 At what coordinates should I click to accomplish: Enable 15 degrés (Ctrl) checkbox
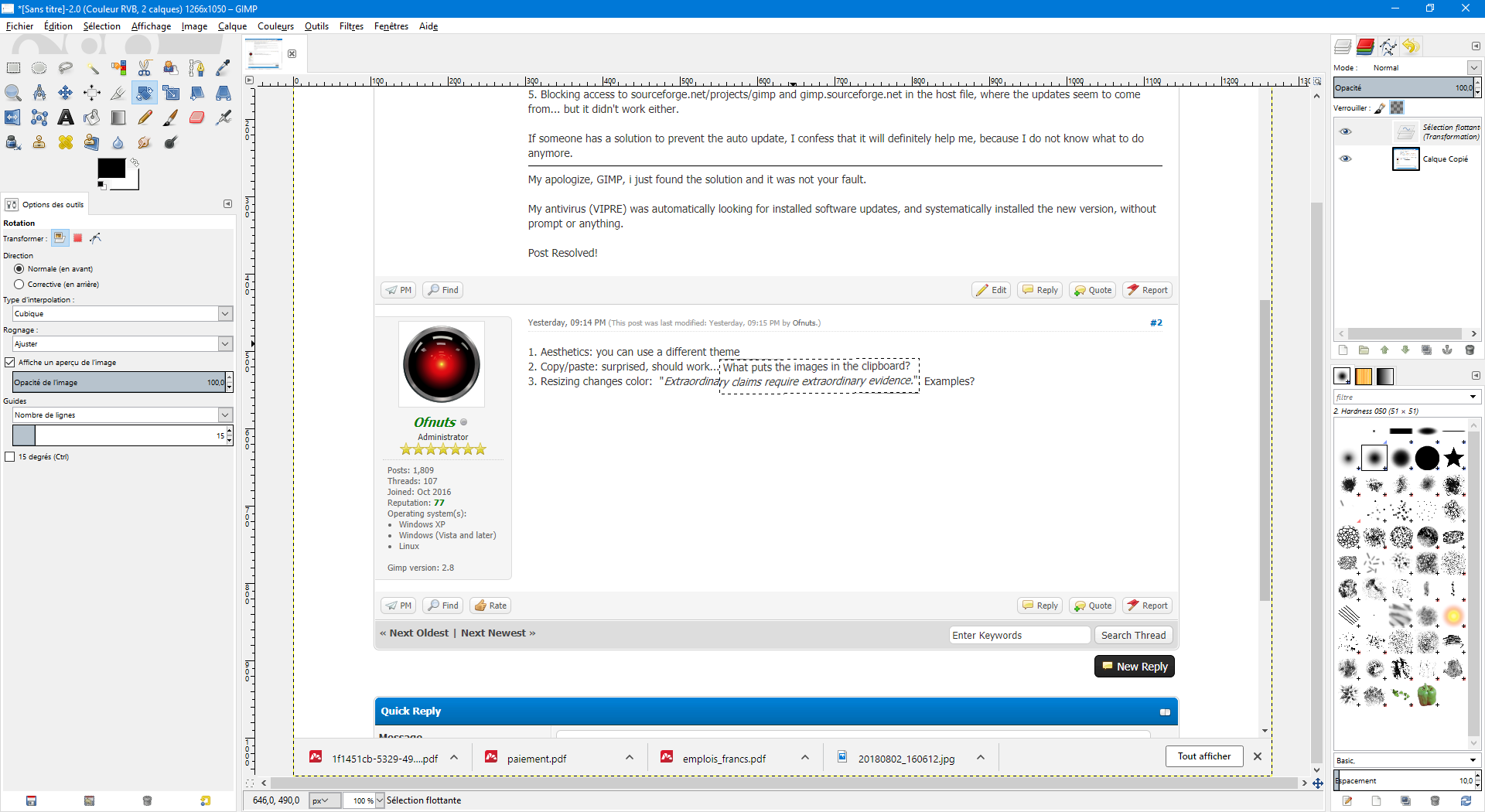pos(9,456)
